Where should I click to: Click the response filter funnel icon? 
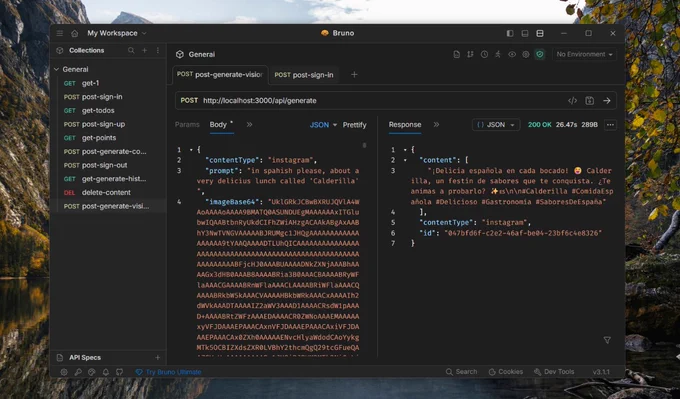click(607, 340)
